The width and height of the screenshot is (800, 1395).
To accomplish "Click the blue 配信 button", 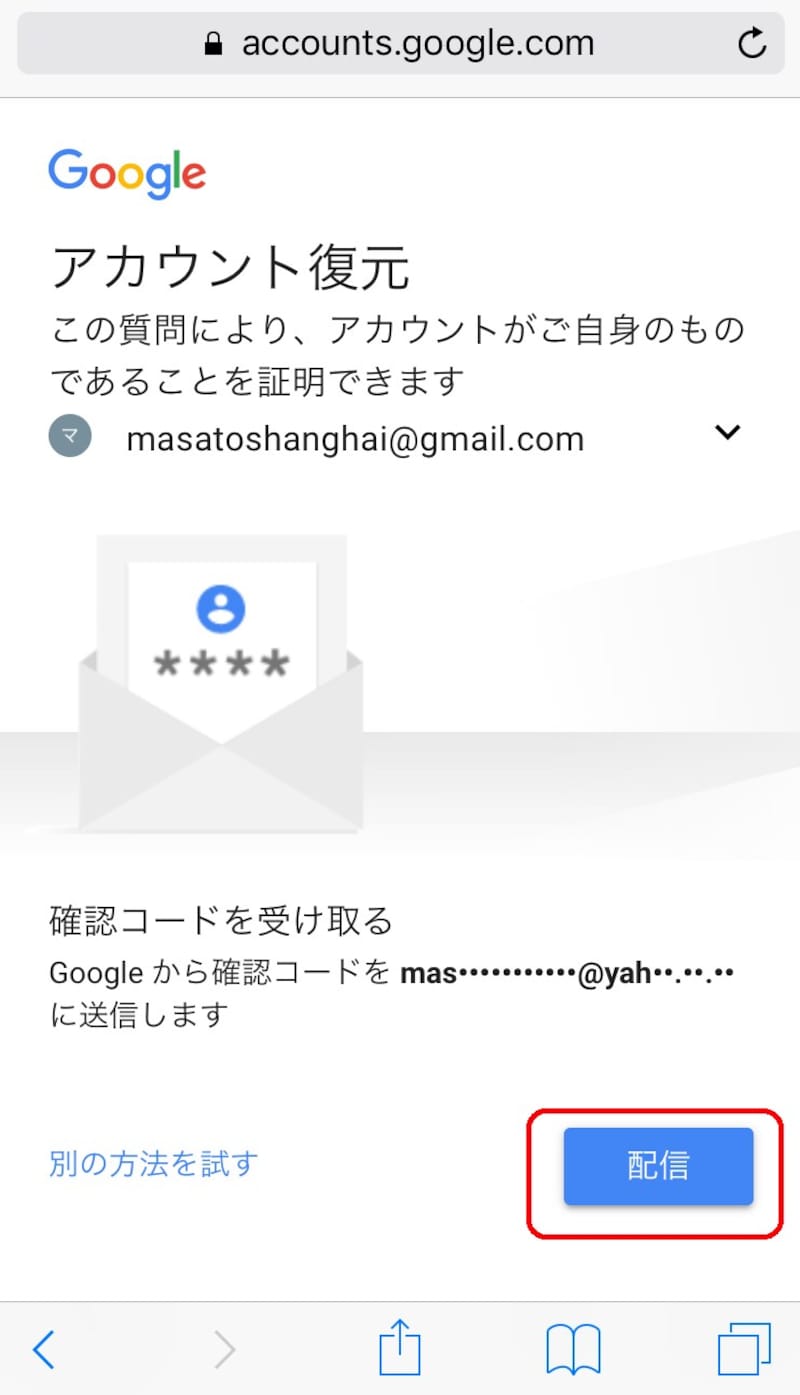I will click(x=658, y=1166).
